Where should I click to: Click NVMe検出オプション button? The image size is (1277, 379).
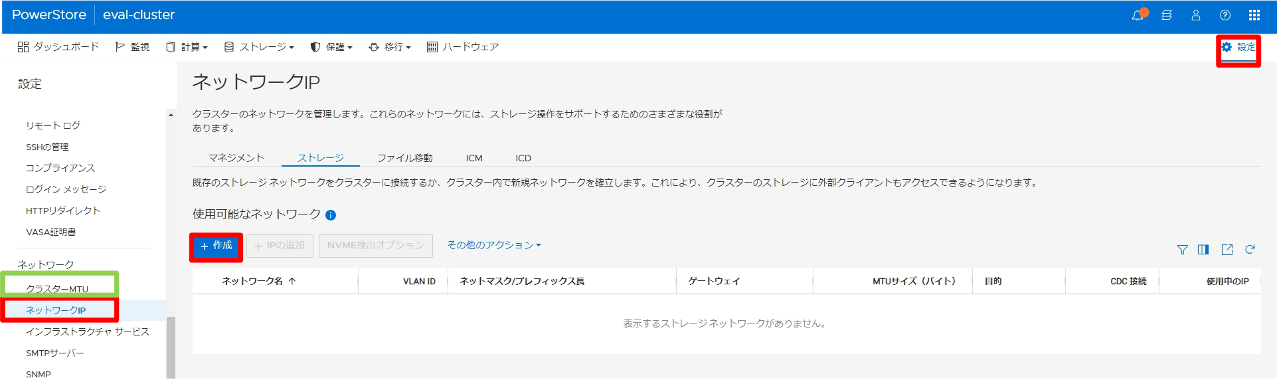point(376,246)
